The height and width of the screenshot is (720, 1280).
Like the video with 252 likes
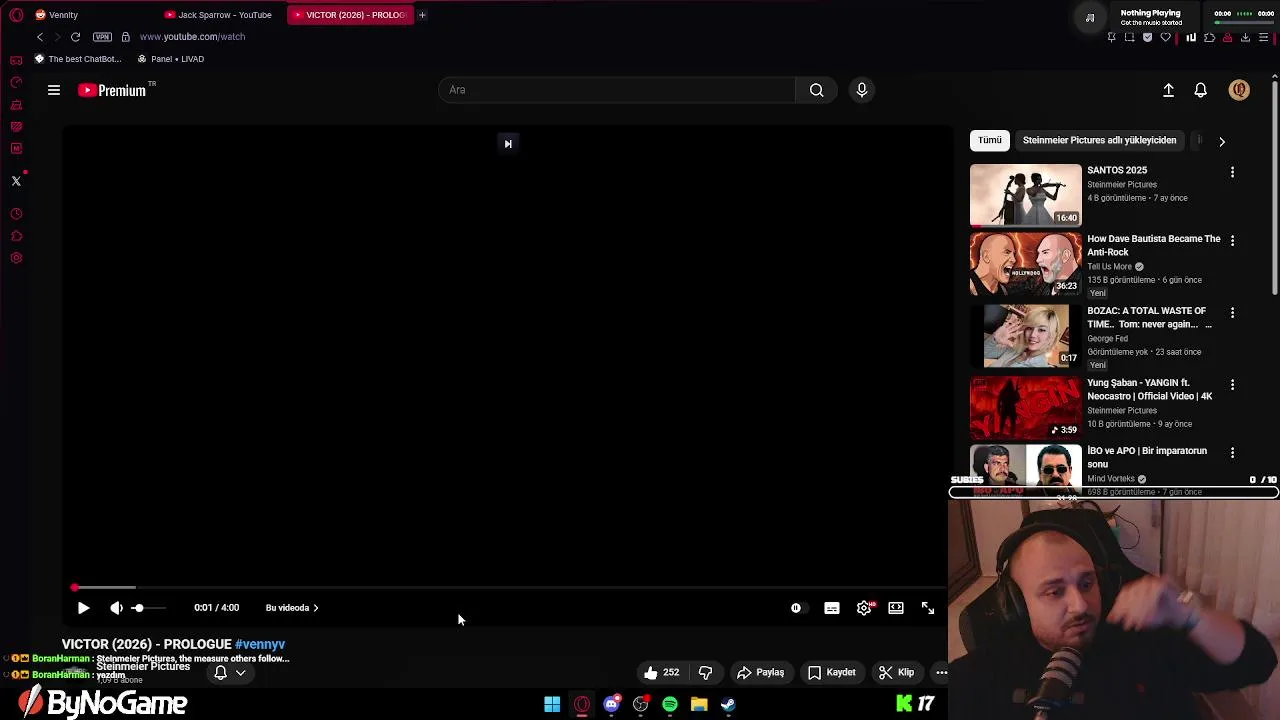coord(662,673)
